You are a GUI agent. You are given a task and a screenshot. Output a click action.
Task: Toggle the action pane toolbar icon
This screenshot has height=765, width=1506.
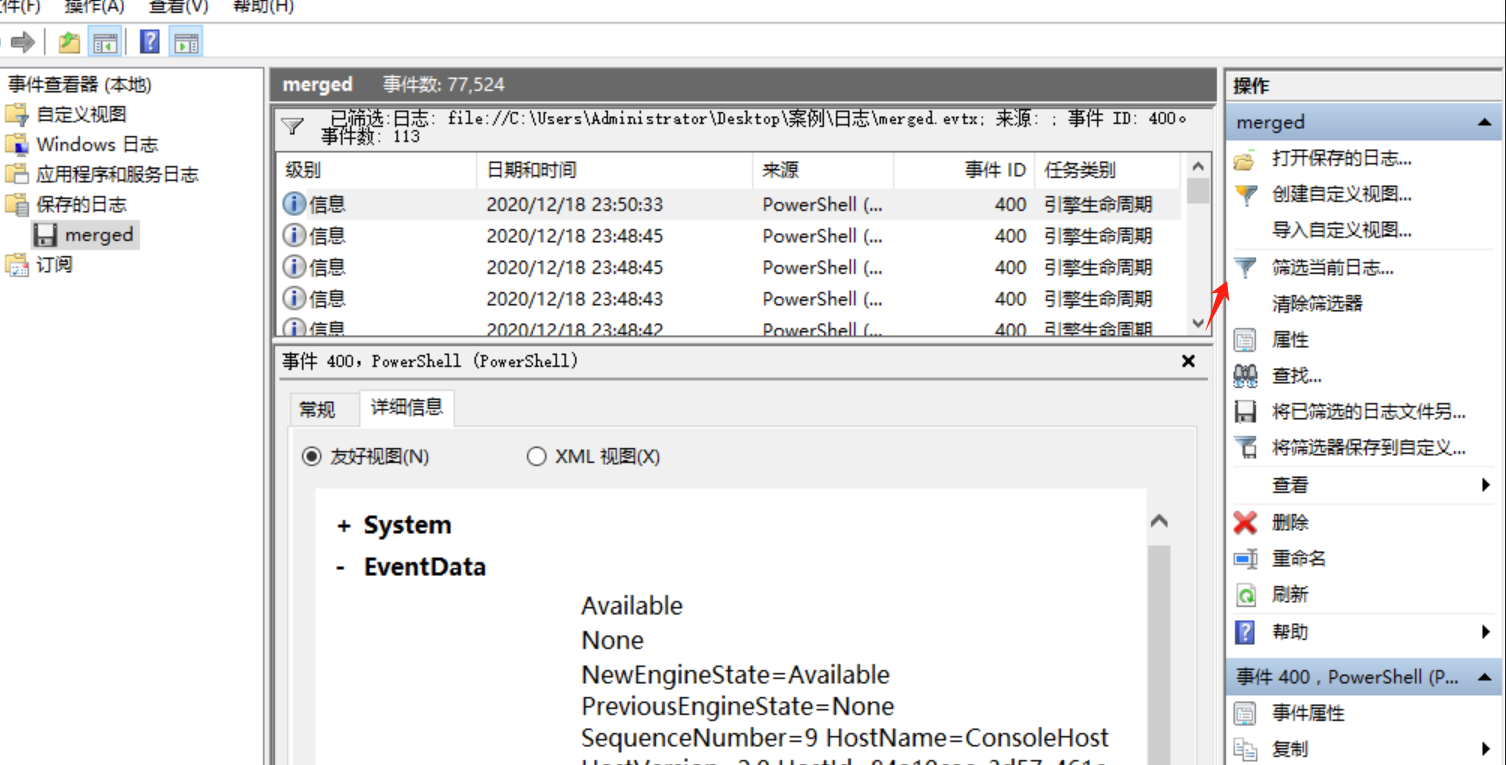tap(186, 42)
